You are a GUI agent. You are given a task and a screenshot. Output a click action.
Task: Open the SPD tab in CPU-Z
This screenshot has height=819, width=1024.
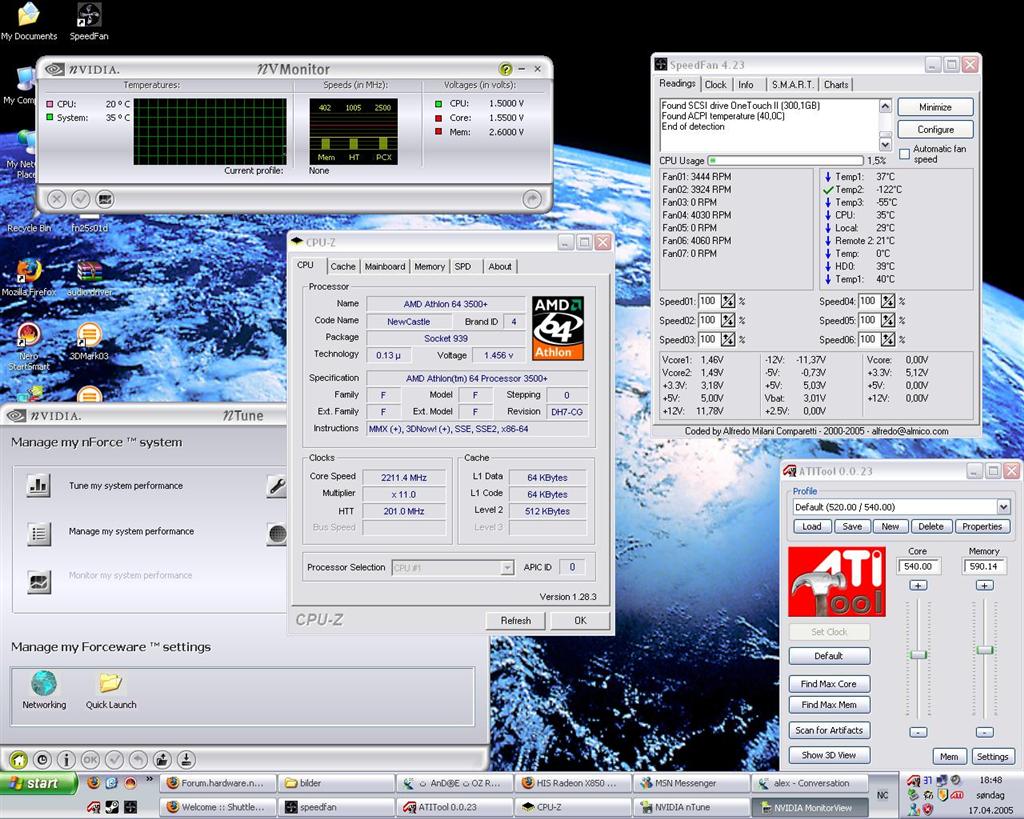click(462, 266)
